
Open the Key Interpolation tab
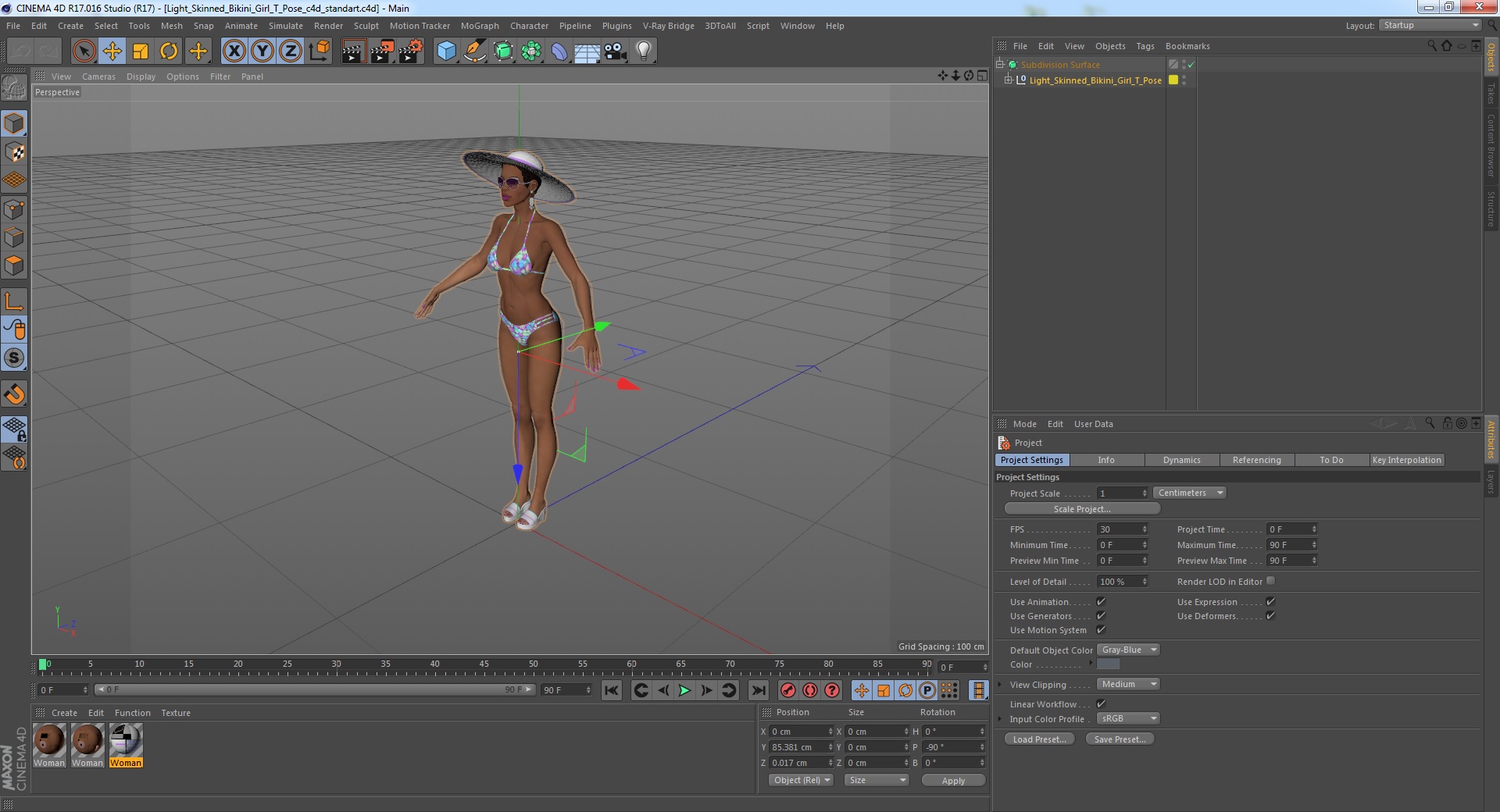point(1406,460)
